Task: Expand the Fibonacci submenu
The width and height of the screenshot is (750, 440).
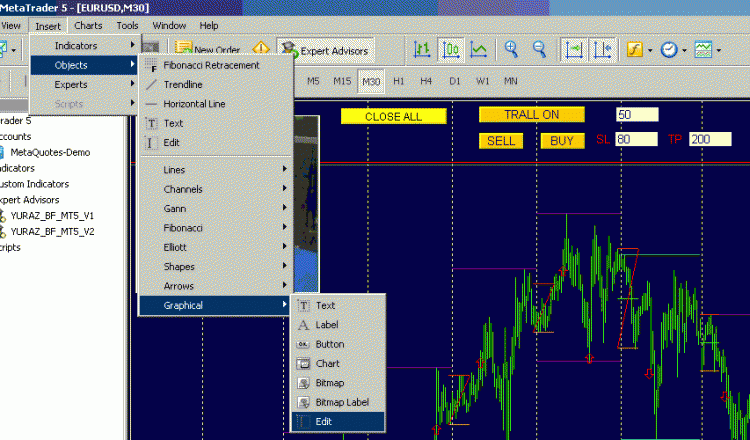Action: 216,228
